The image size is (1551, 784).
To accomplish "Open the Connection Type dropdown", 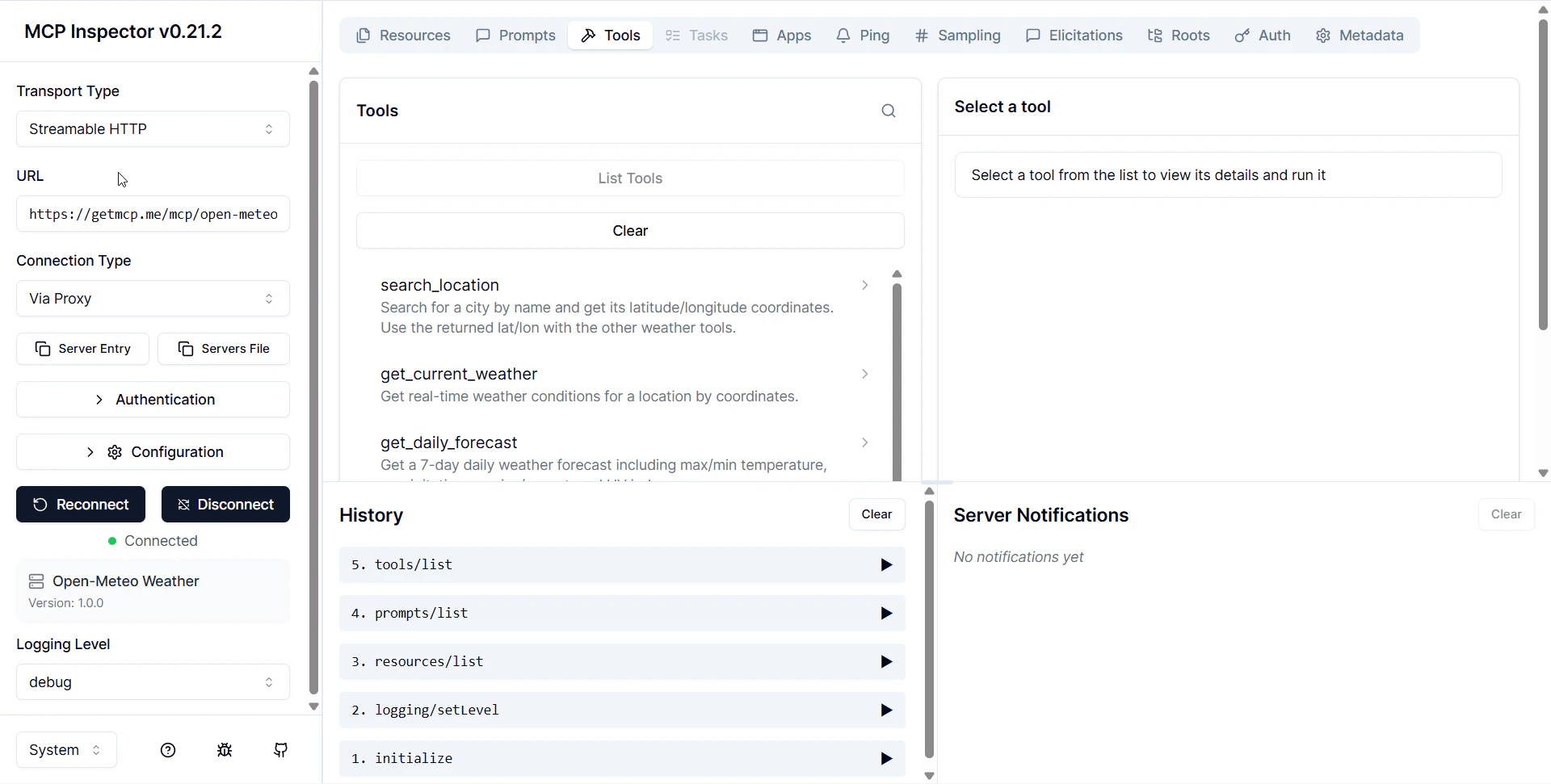I will point(153,299).
